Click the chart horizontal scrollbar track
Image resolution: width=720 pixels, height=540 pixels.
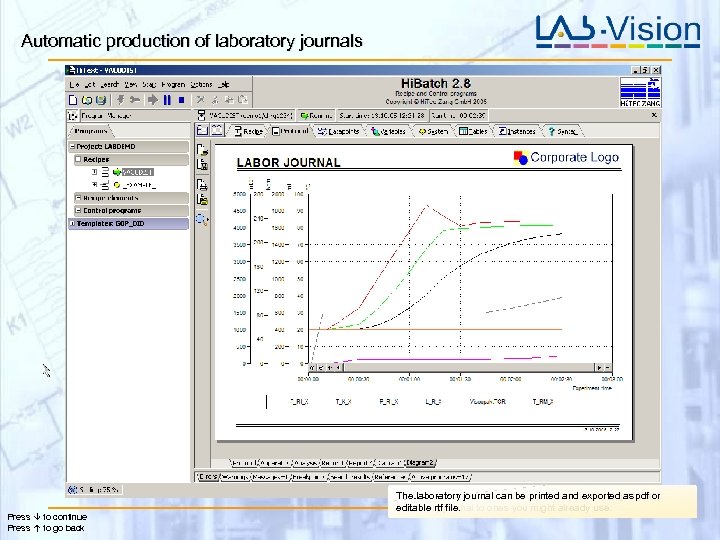(468, 367)
